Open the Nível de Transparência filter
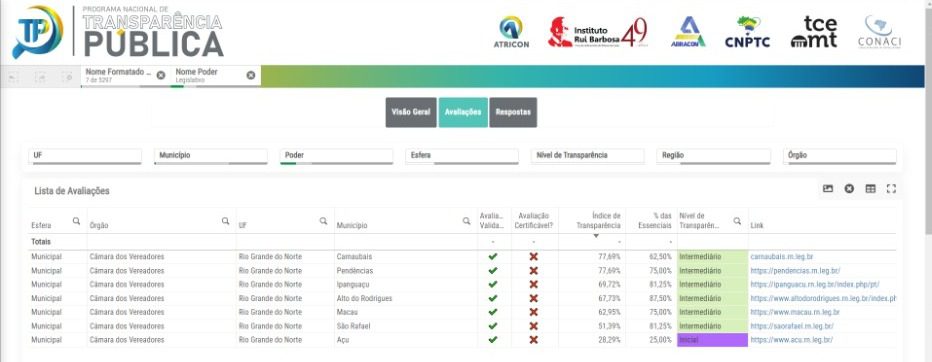The width and height of the screenshot is (932, 362). point(588,156)
